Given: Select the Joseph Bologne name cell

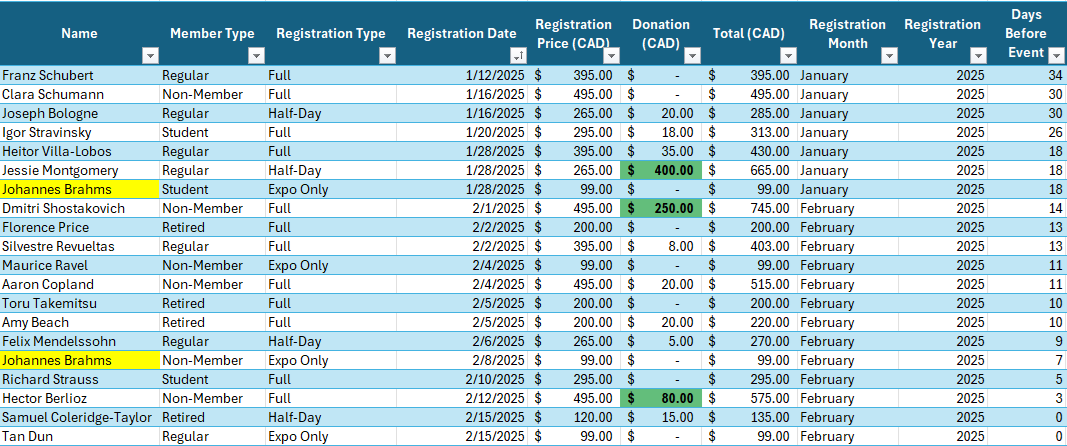Looking at the screenshot, I should (80, 113).
